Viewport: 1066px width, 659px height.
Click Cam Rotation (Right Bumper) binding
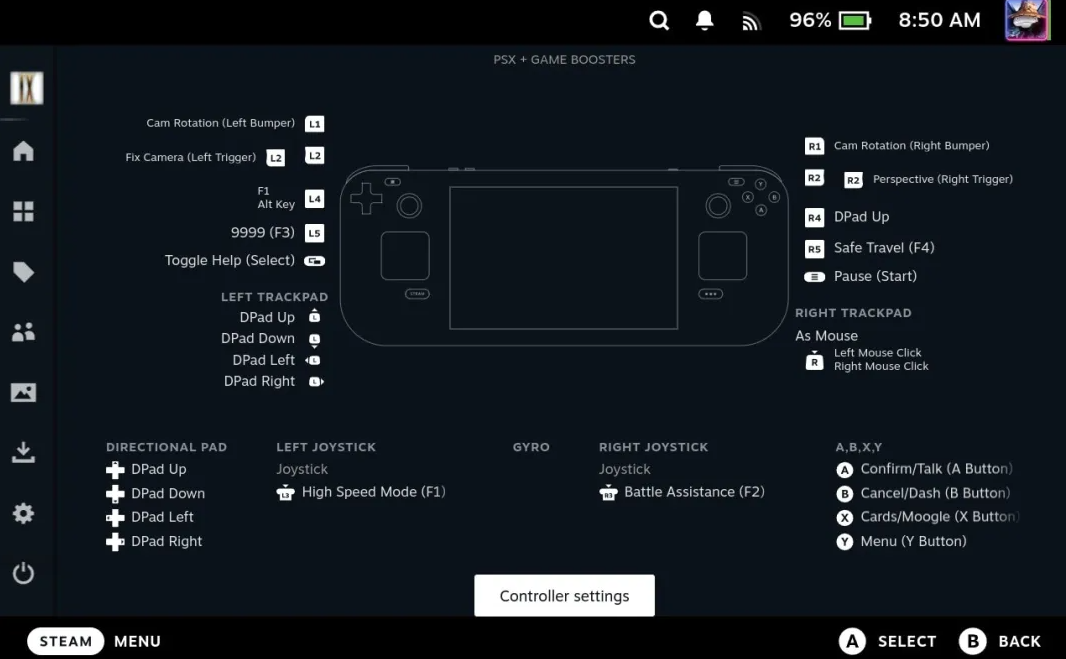tap(912, 146)
